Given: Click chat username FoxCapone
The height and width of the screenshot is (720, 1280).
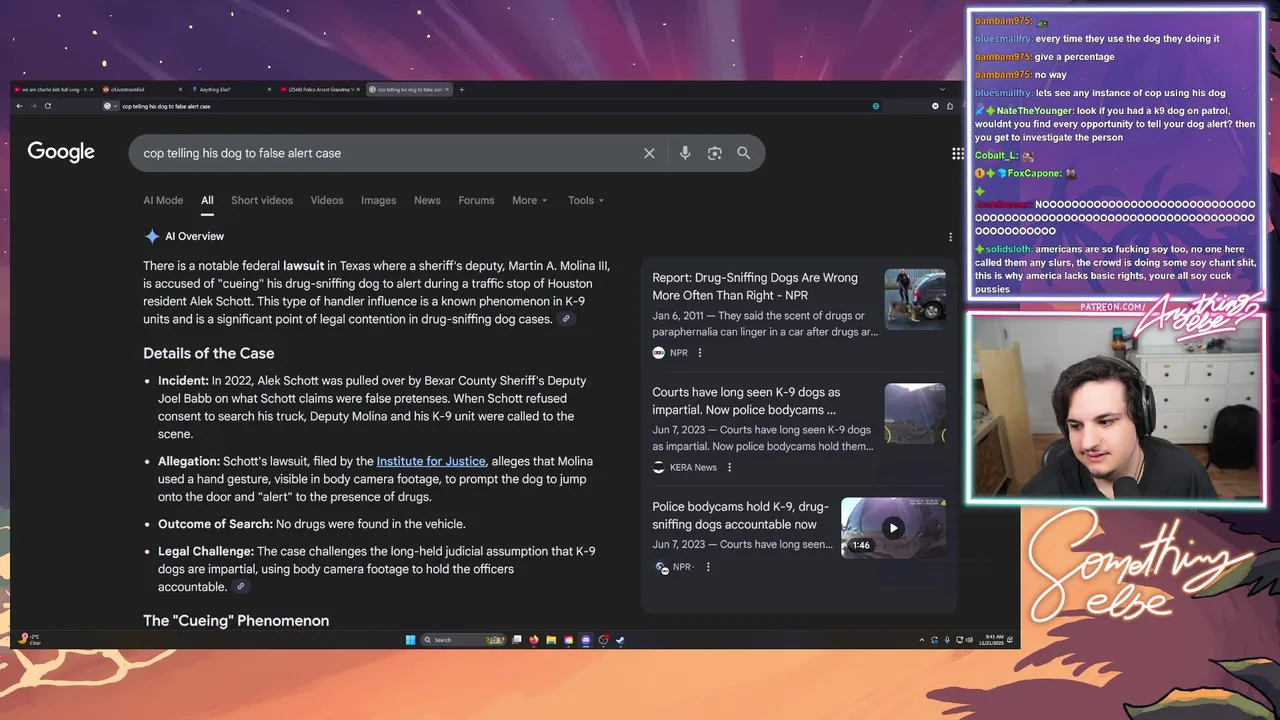Looking at the screenshot, I should point(1034,173).
